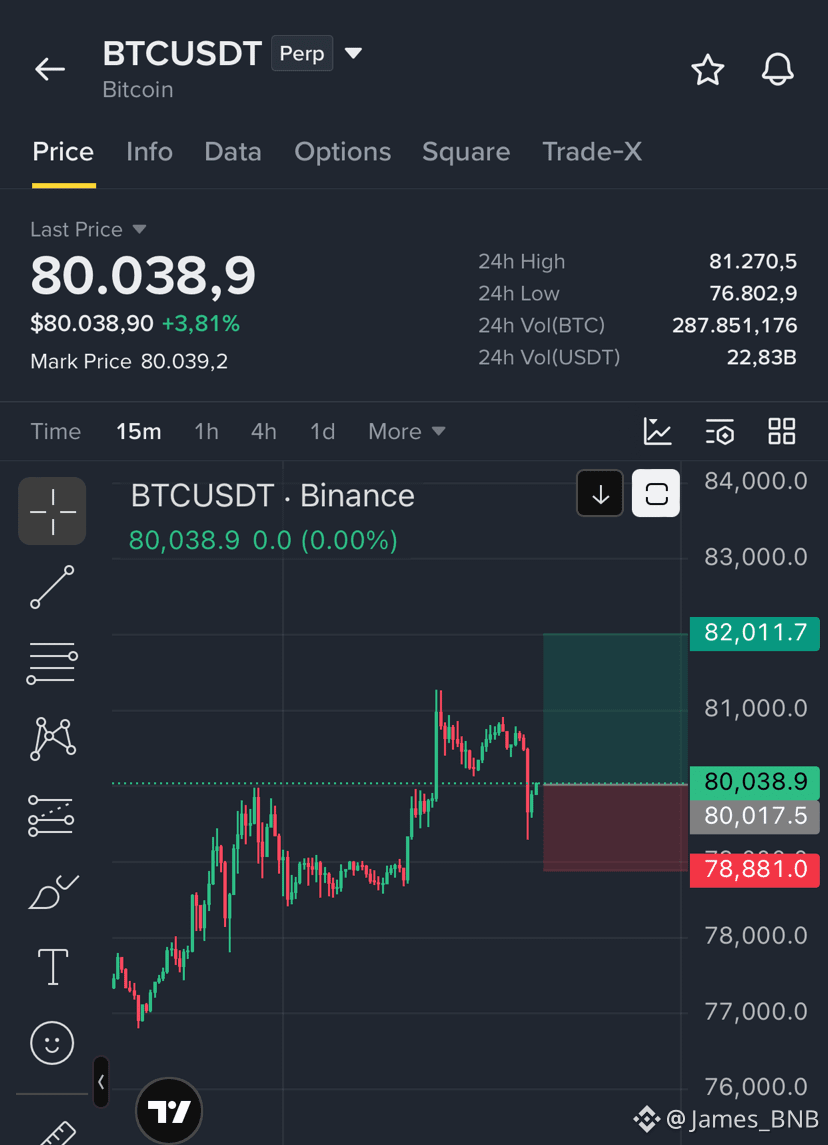Open the grid layout icon

click(781, 431)
